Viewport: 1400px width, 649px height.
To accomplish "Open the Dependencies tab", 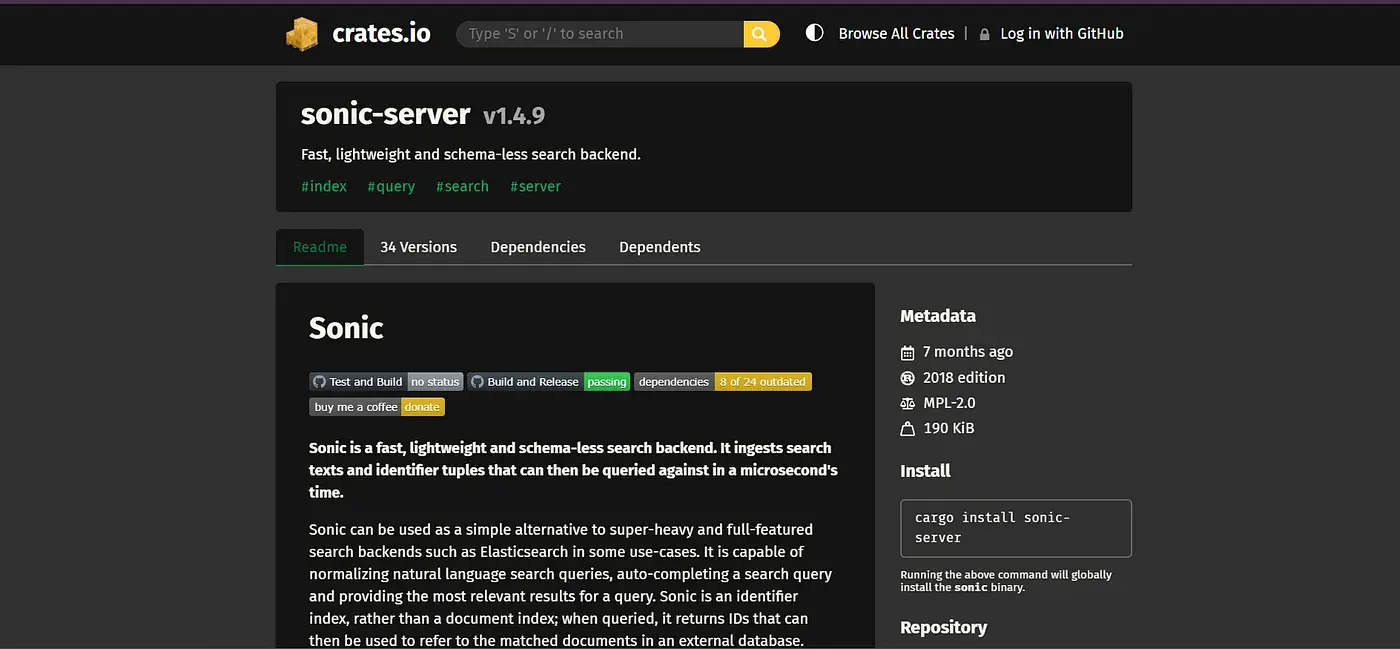I will [x=538, y=247].
